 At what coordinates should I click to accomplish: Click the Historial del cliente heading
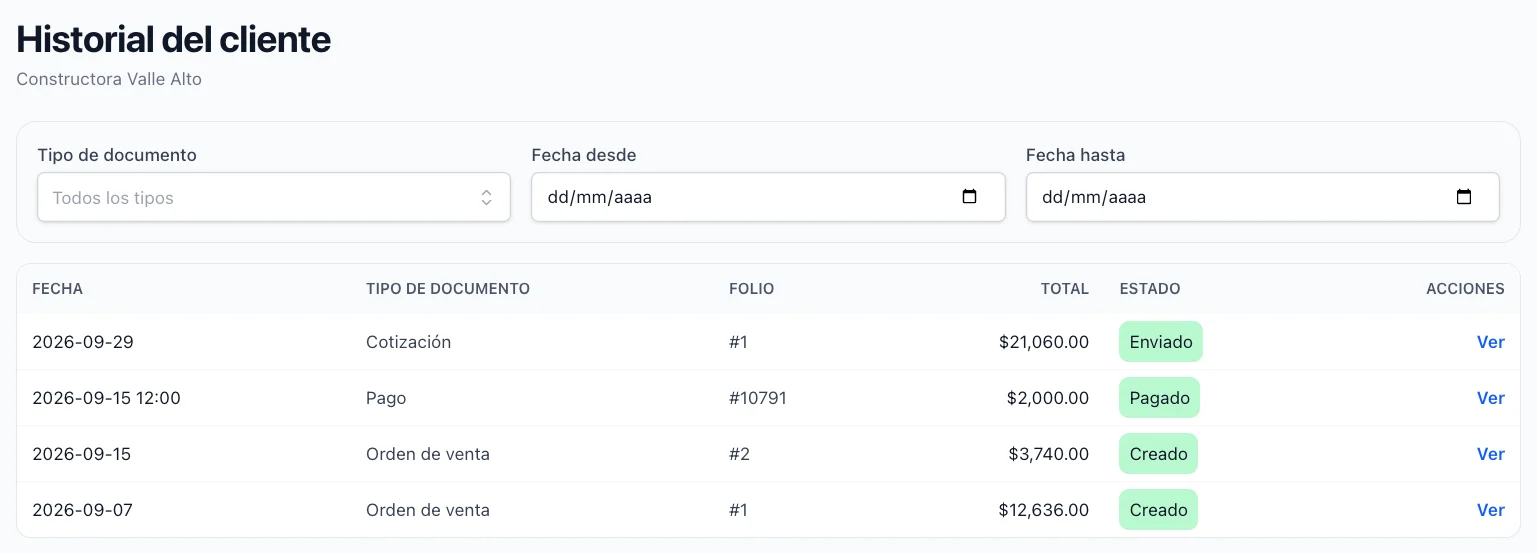coord(174,39)
